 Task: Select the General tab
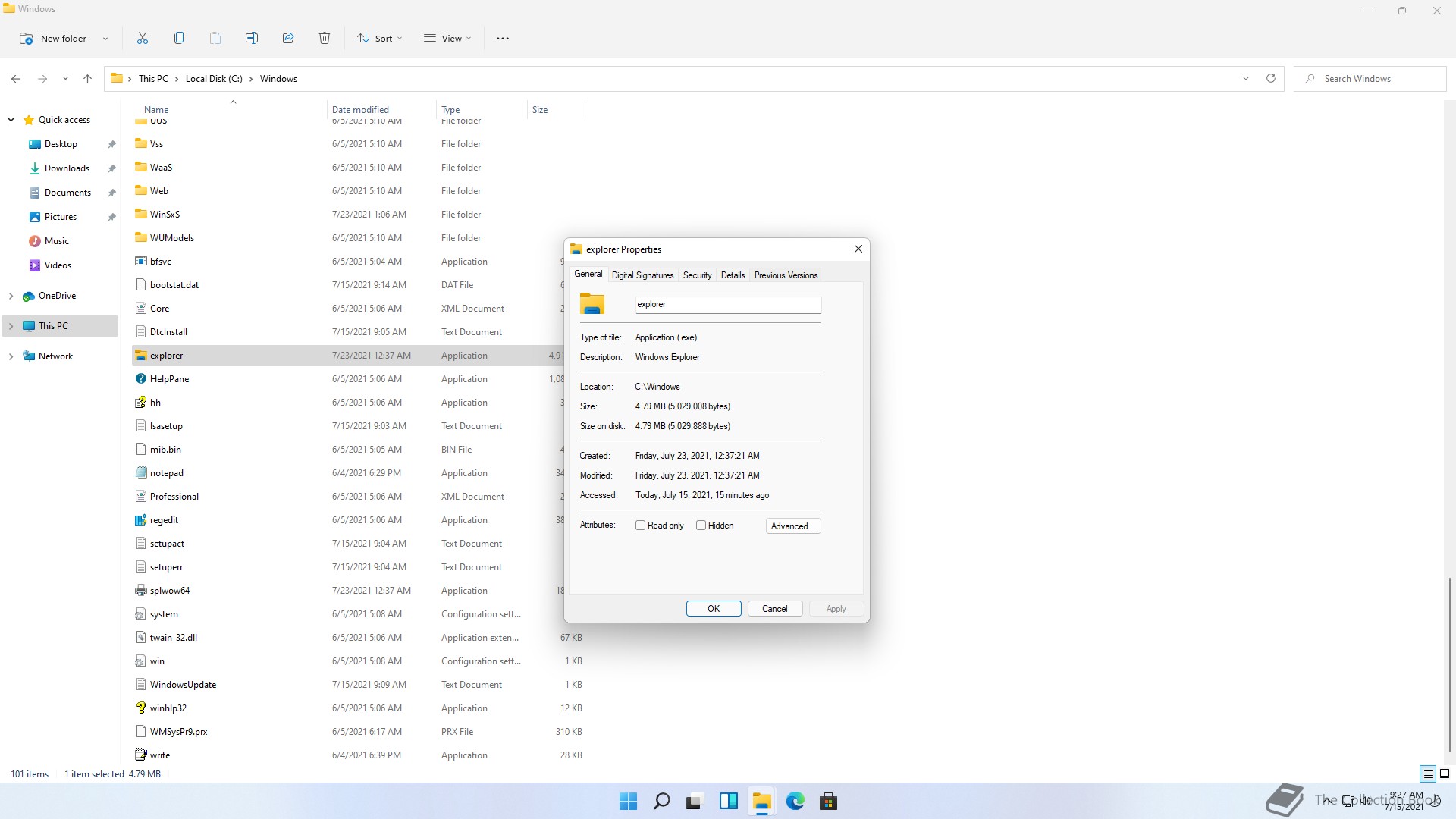(588, 274)
